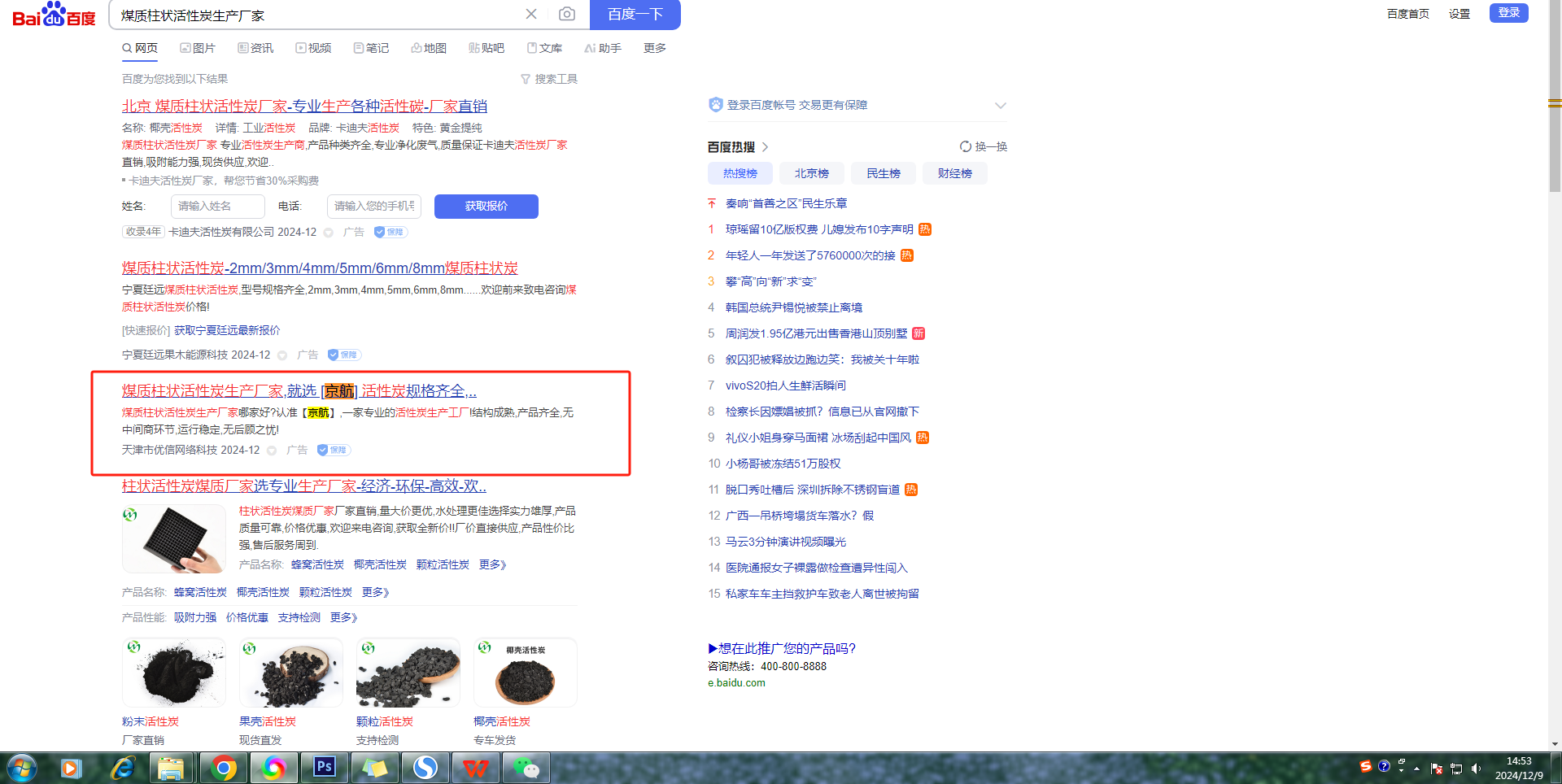Open WPS Office from the taskbar
The image size is (1562, 784).
(476, 768)
